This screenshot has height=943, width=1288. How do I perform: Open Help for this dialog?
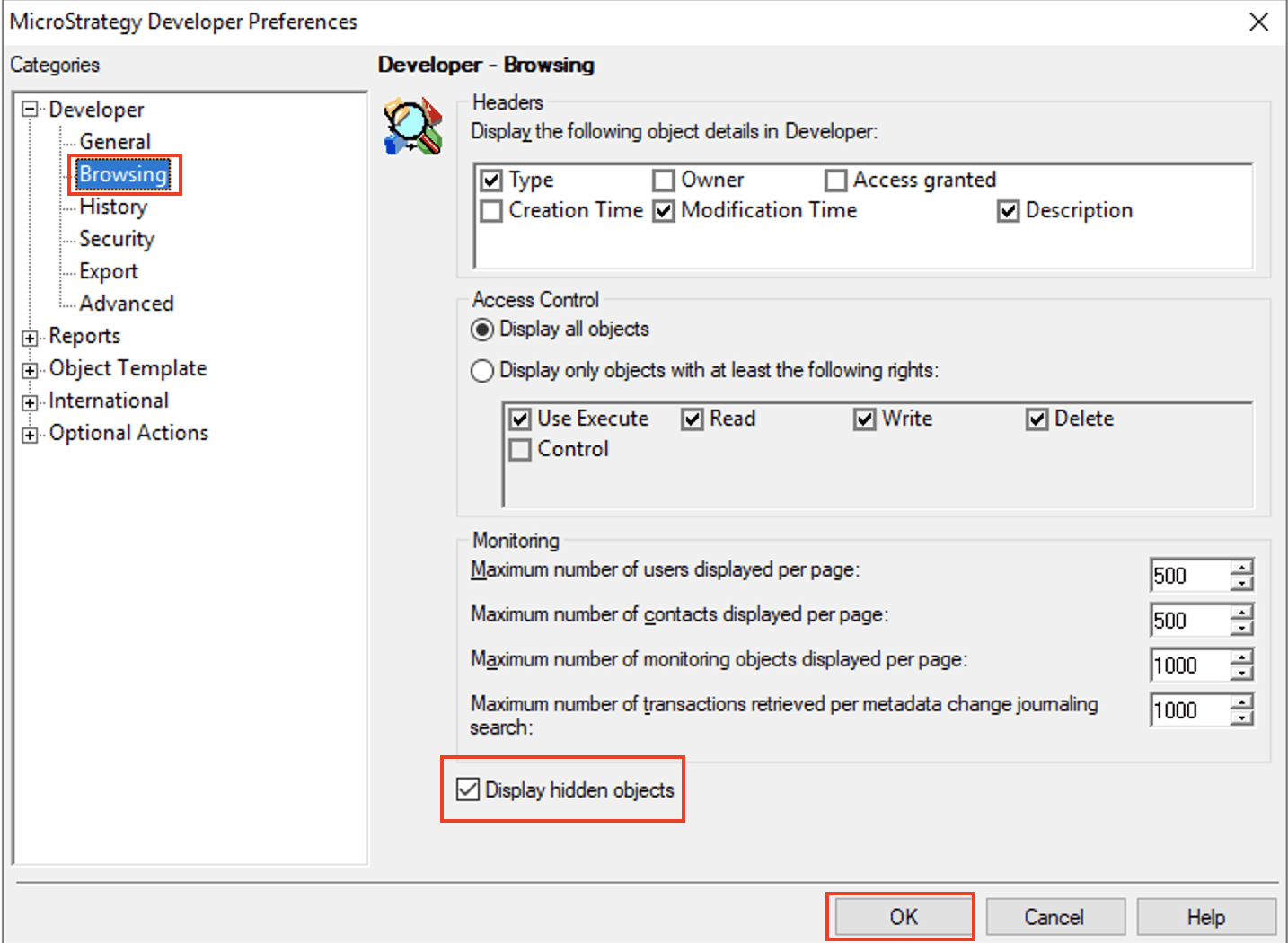pos(1205,917)
